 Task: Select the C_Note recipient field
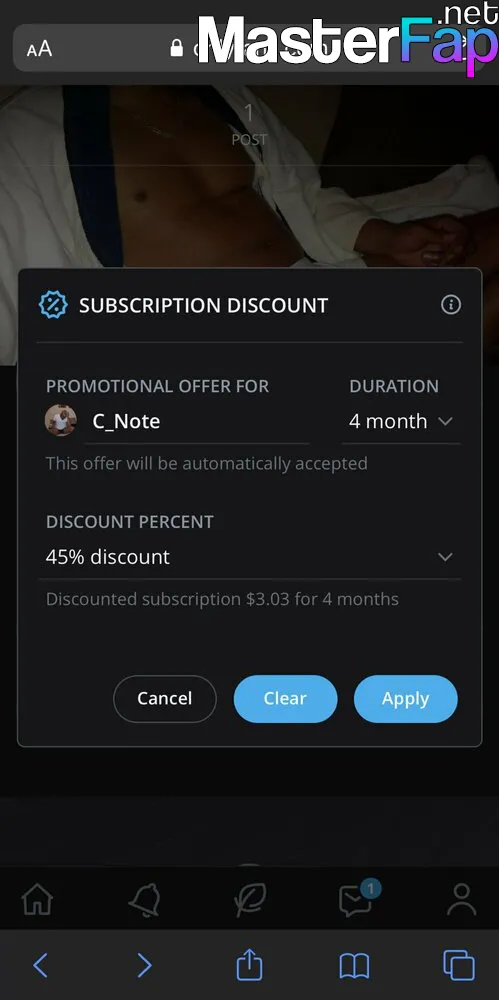(198, 422)
